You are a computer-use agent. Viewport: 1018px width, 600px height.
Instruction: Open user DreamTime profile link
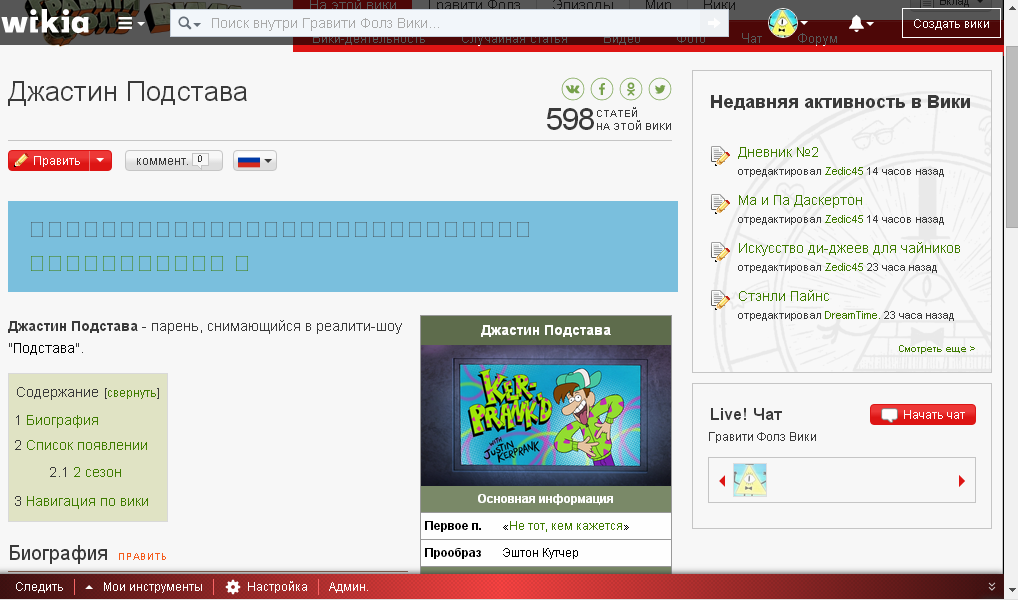point(851,315)
